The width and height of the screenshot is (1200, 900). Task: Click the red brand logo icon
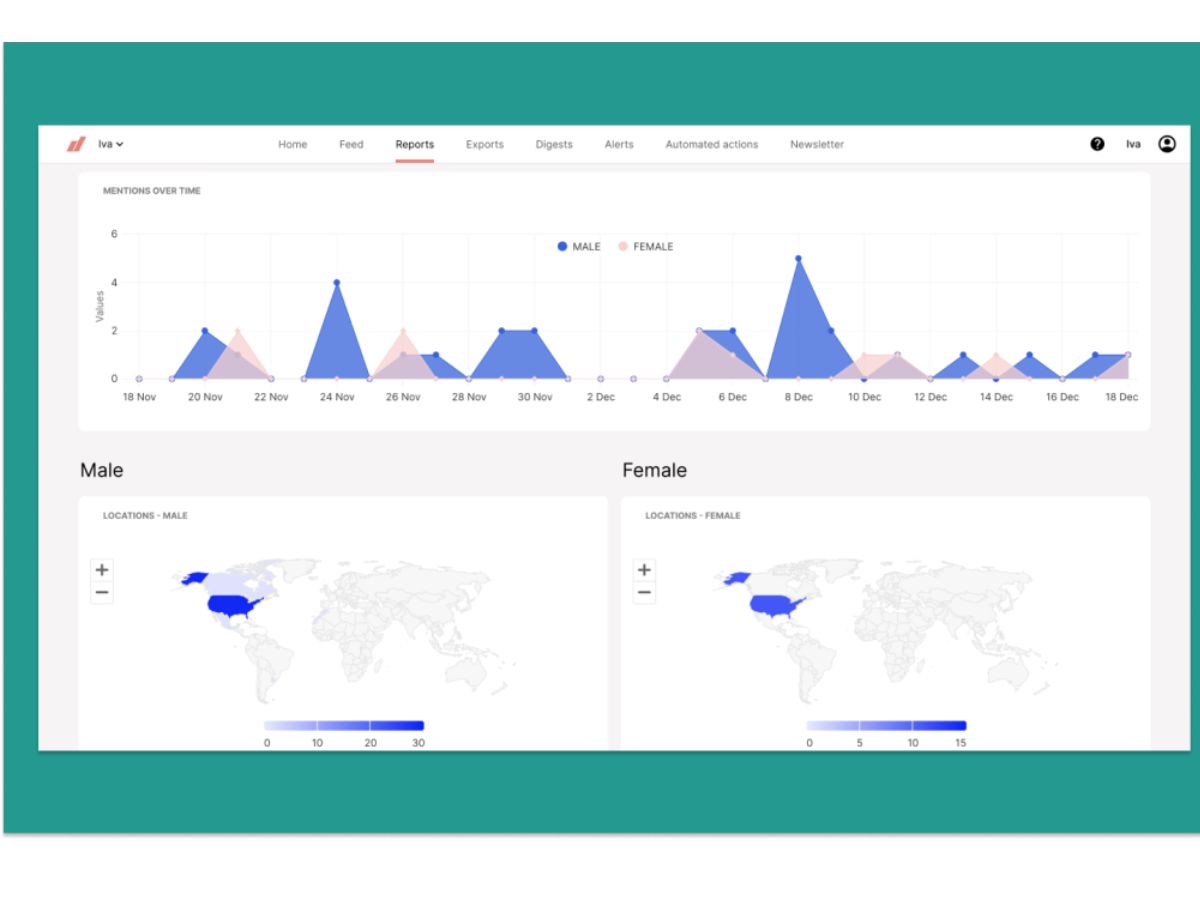[x=76, y=144]
